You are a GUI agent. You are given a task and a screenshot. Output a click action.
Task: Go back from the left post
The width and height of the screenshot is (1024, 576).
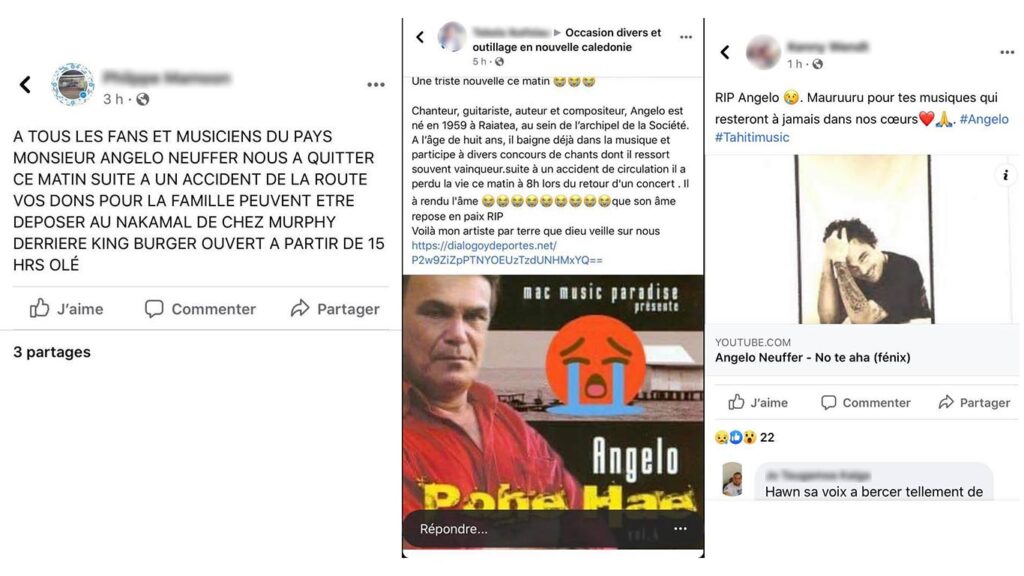pos(25,84)
